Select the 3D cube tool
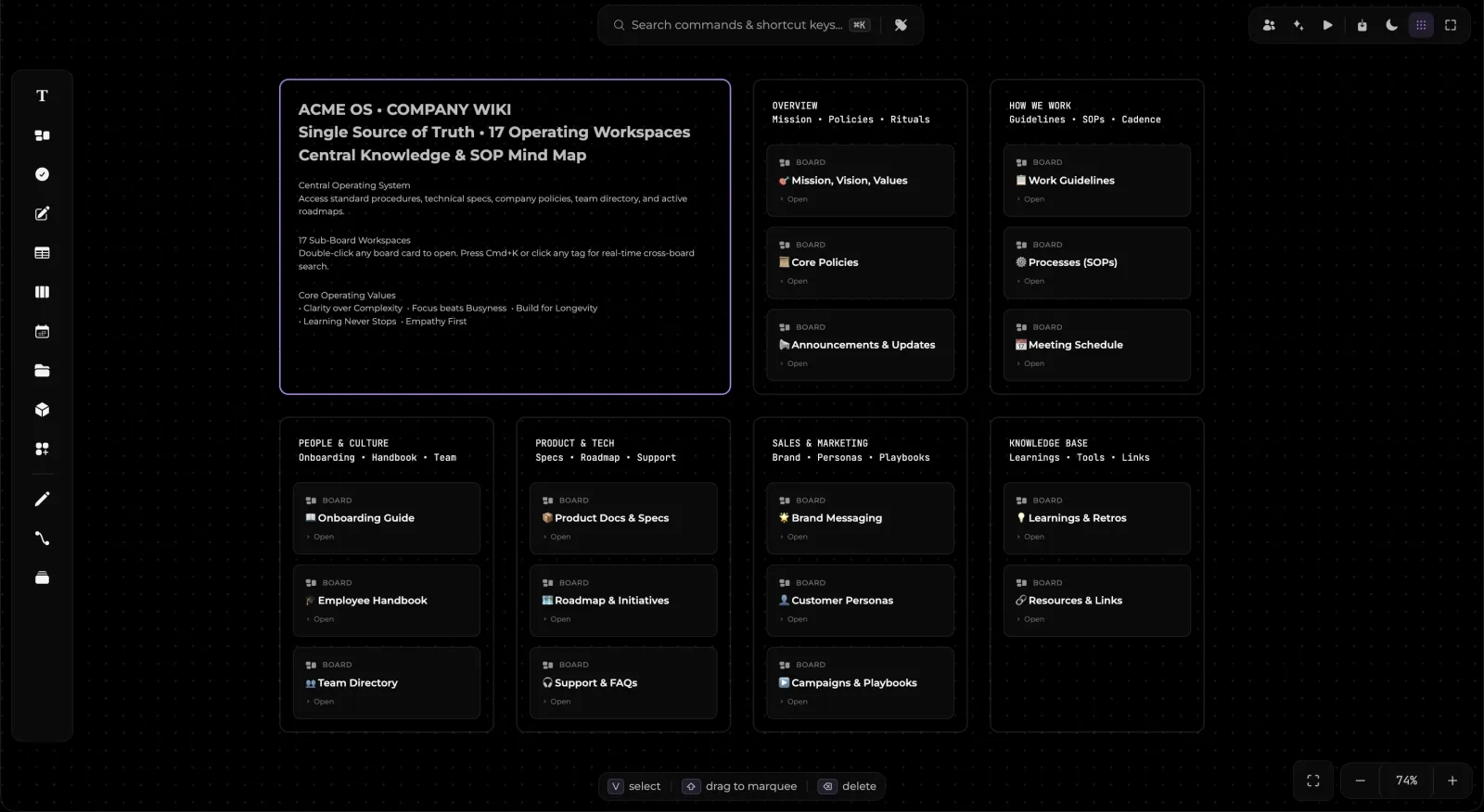Image resolution: width=1484 pixels, height=812 pixels. pyautogui.click(x=42, y=410)
